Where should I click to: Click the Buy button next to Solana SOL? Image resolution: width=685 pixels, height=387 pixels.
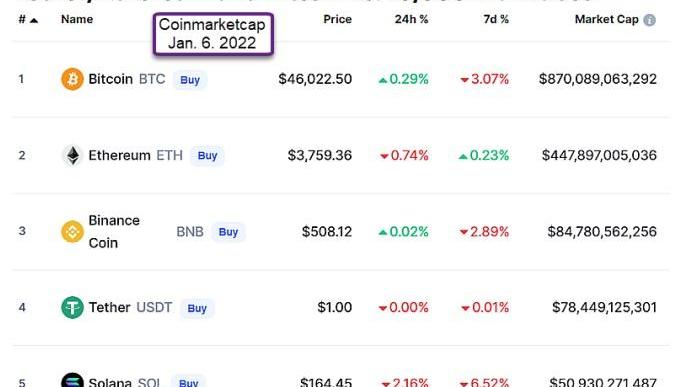pyautogui.click(x=189, y=381)
